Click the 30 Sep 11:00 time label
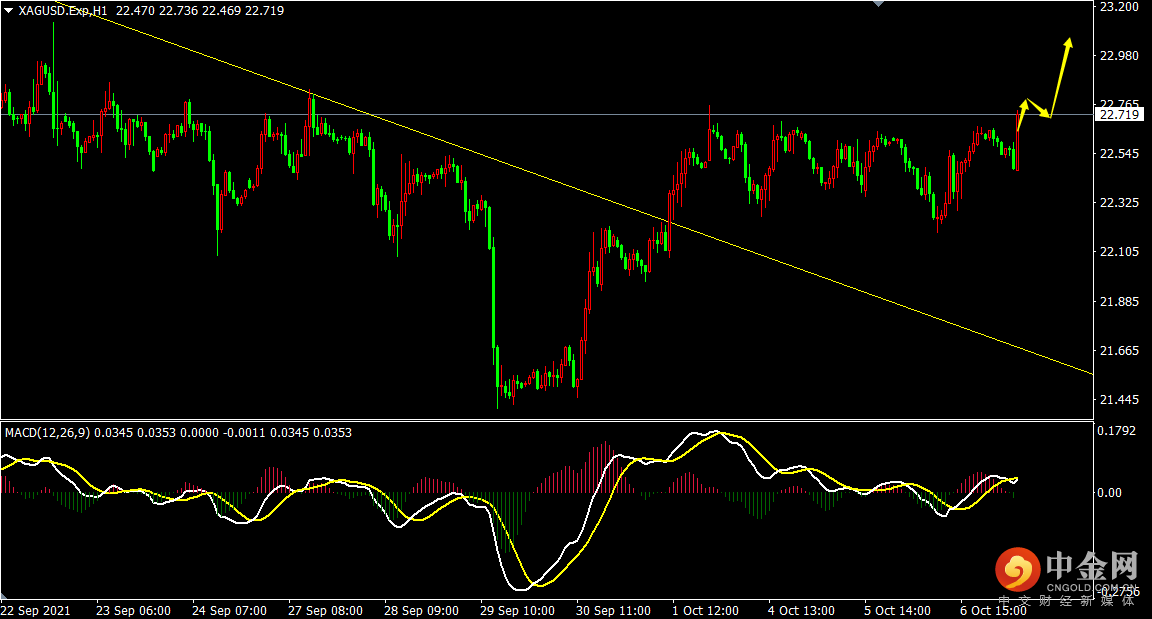 tap(613, 611)
